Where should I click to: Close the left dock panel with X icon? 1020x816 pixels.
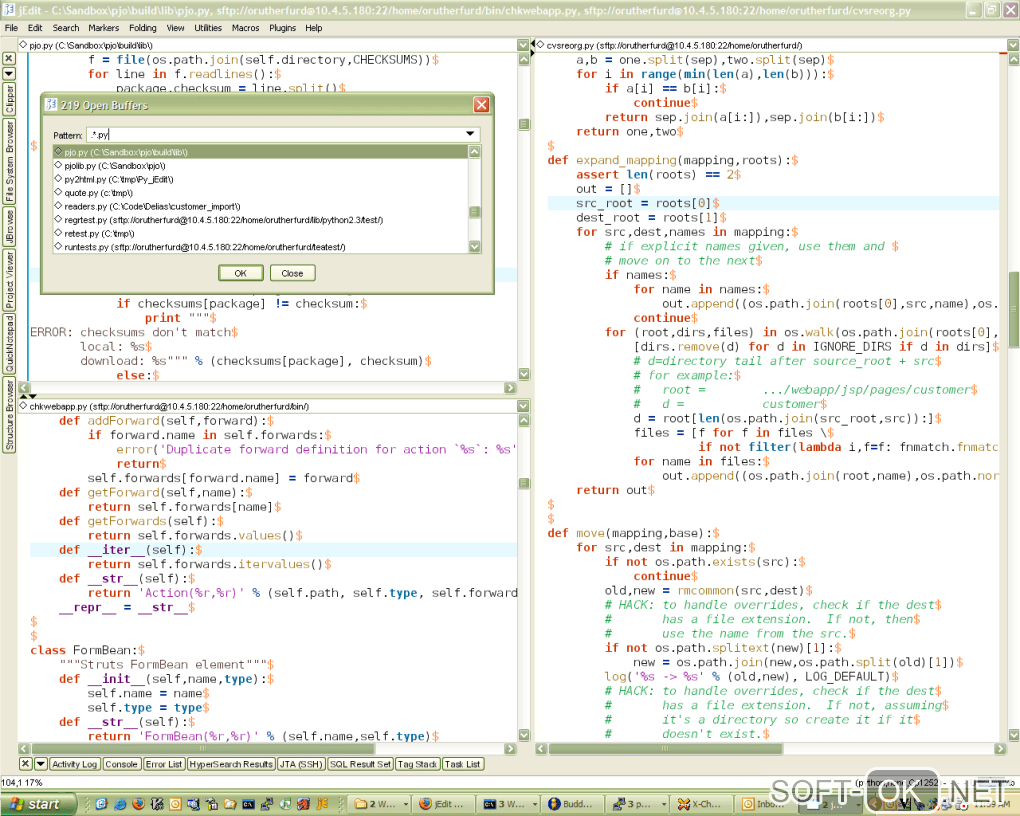coord(9,59)
